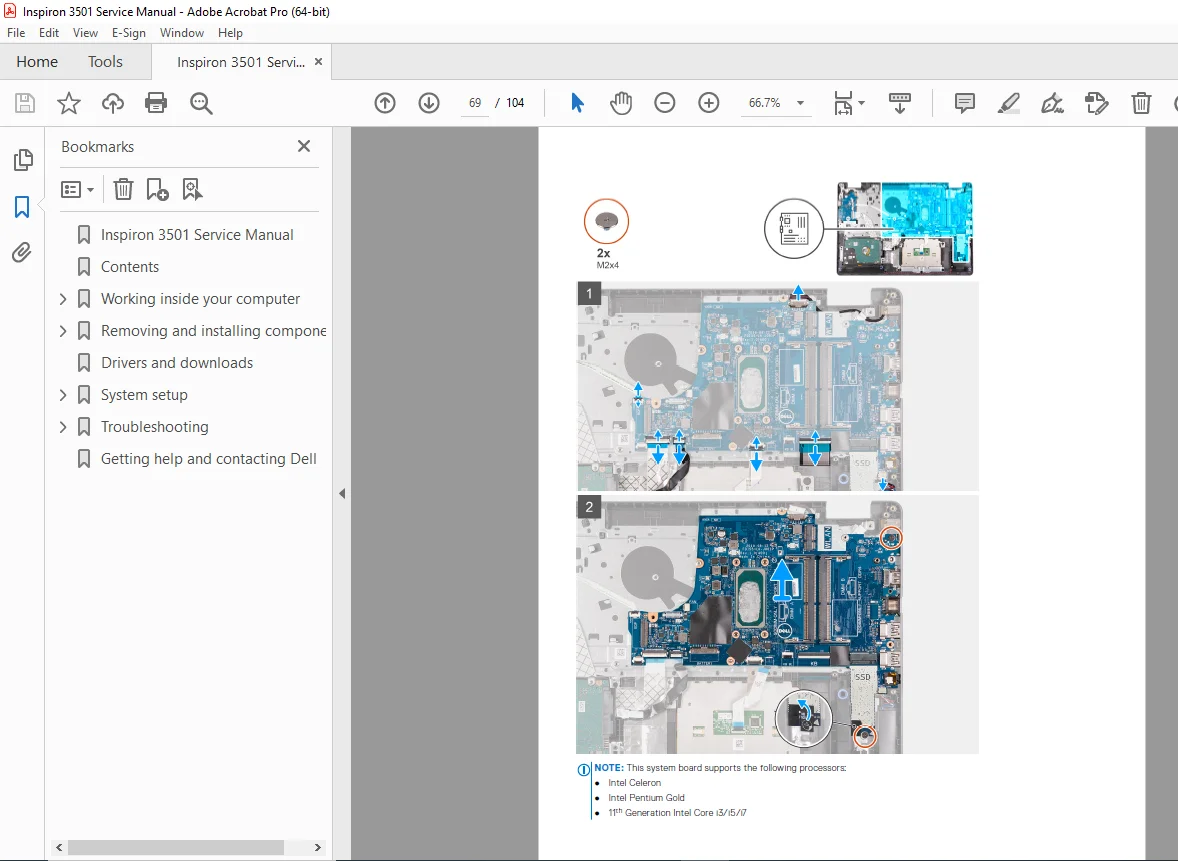1178x861 pixels.
Task: Select the highlight text pen tool
Action: (1008, 103)
